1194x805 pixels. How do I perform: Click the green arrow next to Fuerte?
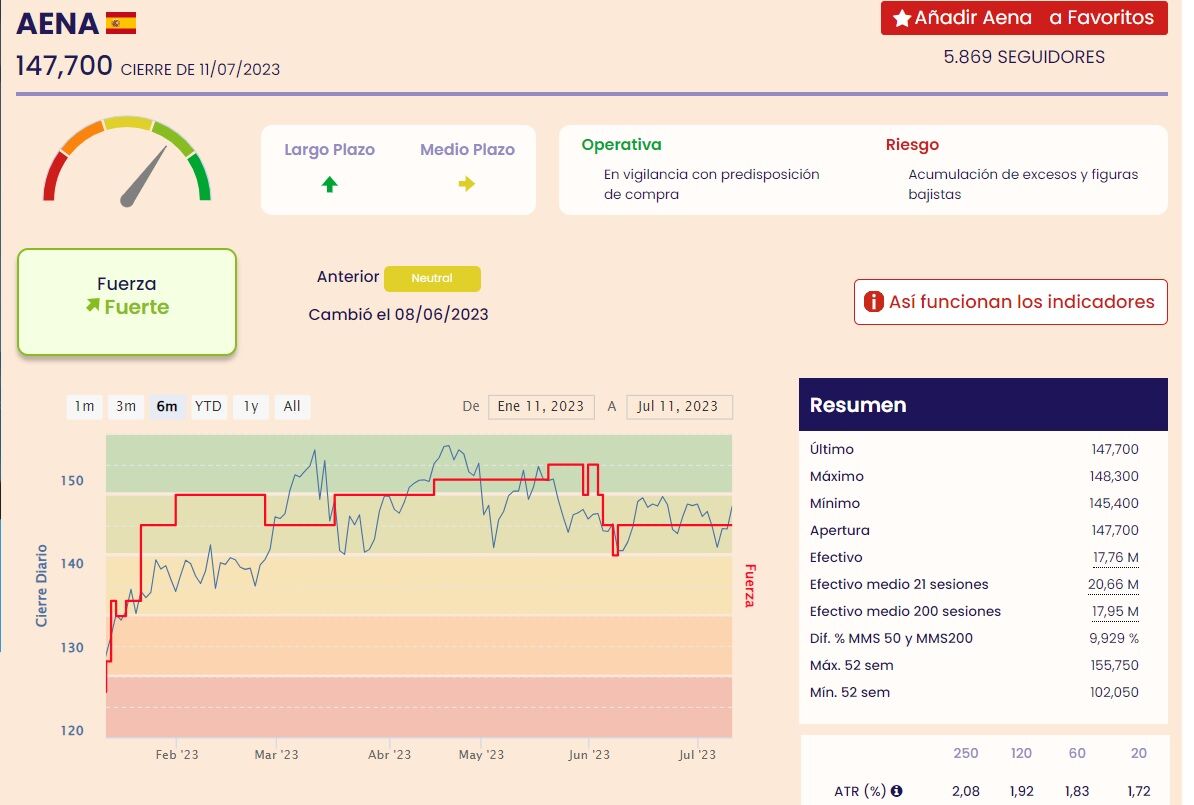(x=93, y=305)
